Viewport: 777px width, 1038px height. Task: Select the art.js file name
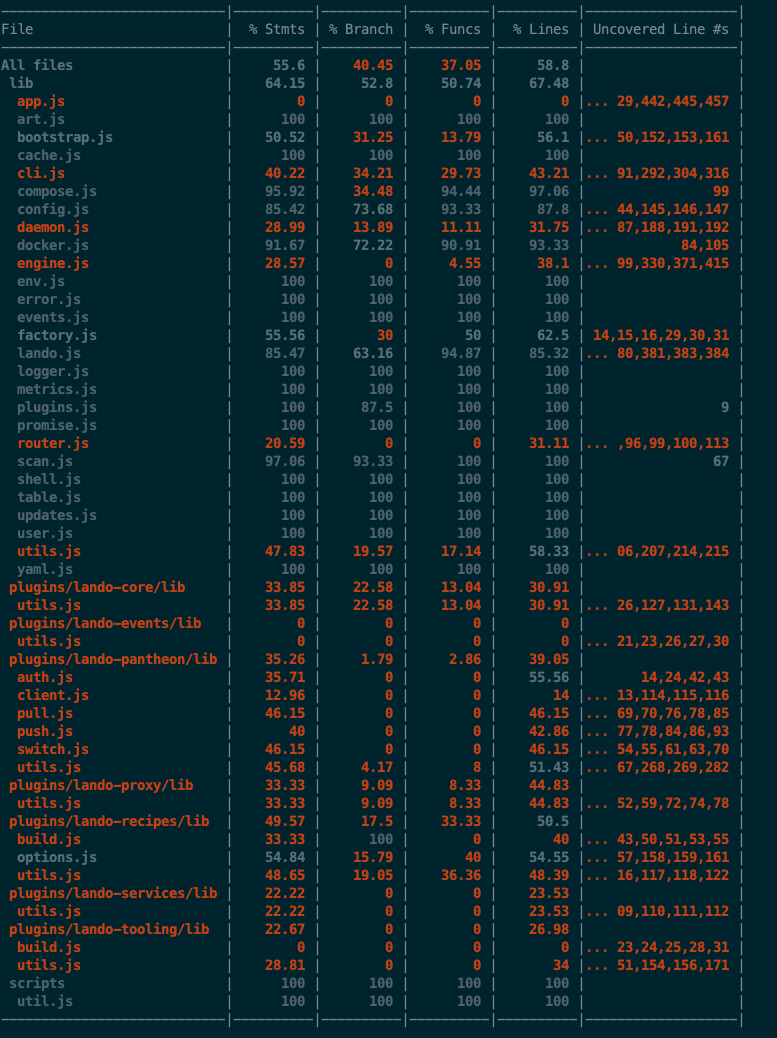pyautogui.click(x=41, y=119)
